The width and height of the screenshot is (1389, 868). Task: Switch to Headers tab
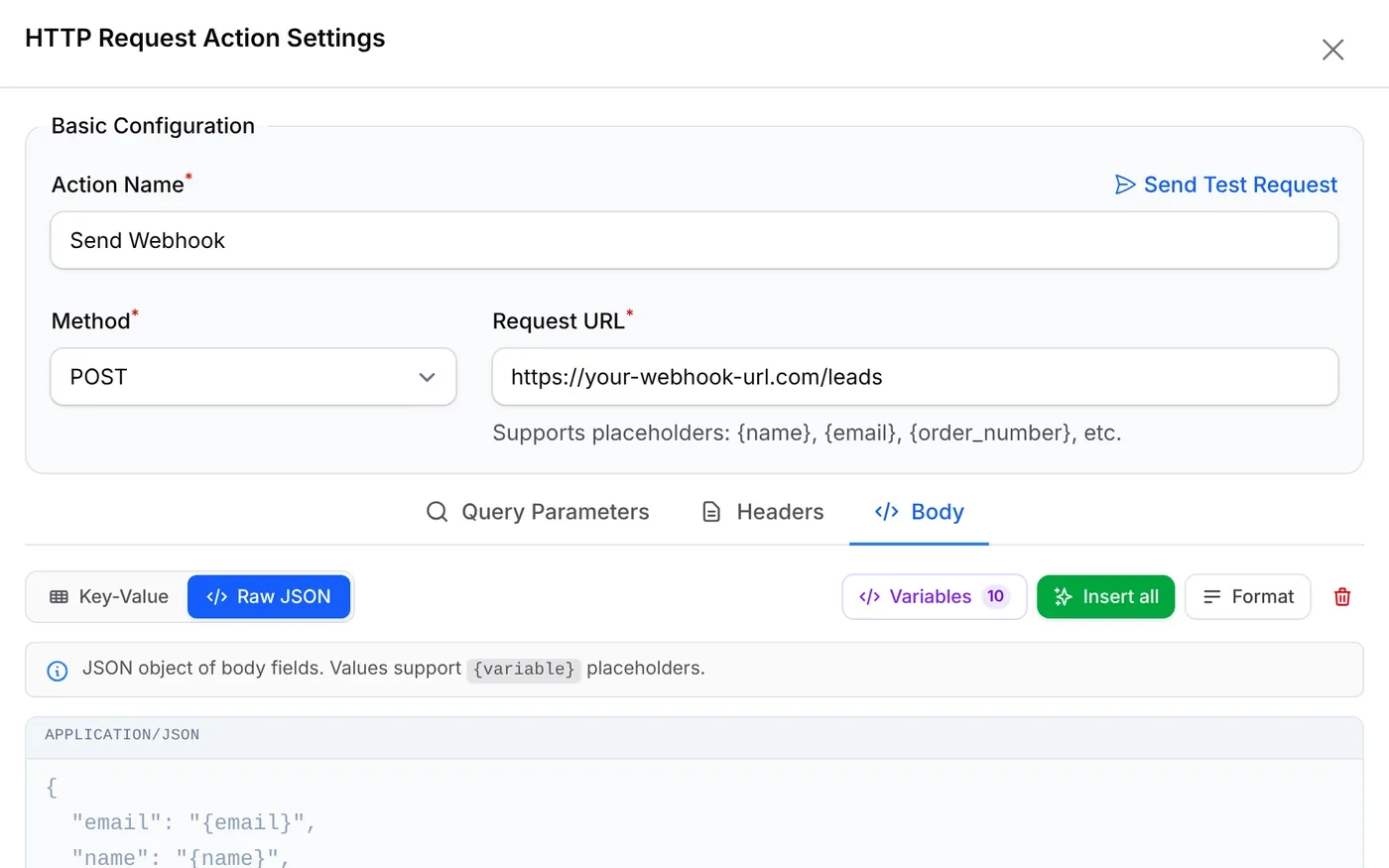click(763, 512)
